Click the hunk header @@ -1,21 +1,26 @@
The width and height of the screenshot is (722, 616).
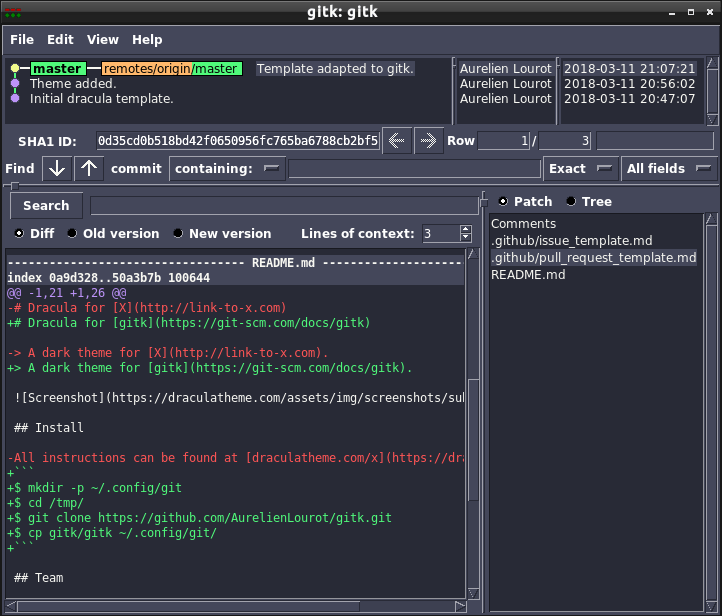pyautogui.click(x=67, y=293)
